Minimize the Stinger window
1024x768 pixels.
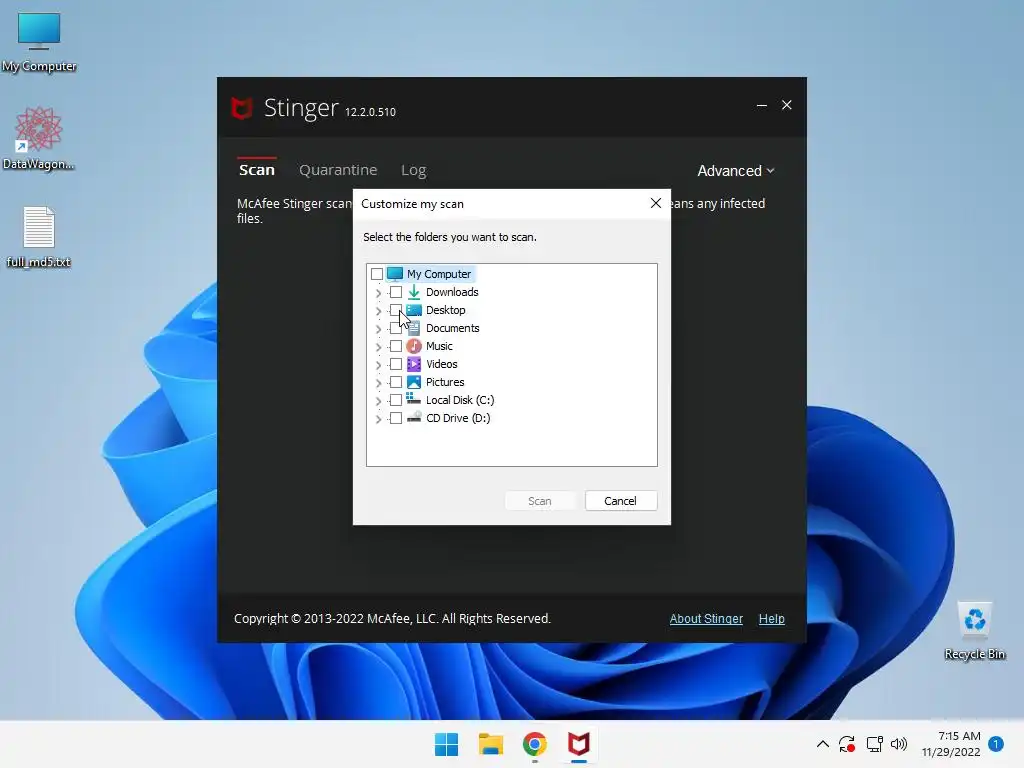761,105
